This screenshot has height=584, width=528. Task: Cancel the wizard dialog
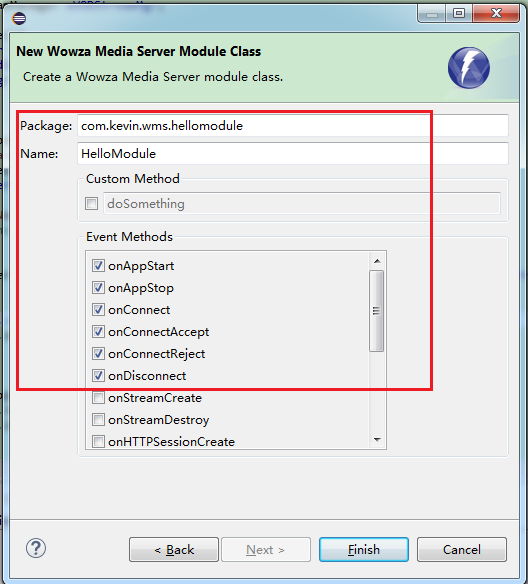coord(462,549)
